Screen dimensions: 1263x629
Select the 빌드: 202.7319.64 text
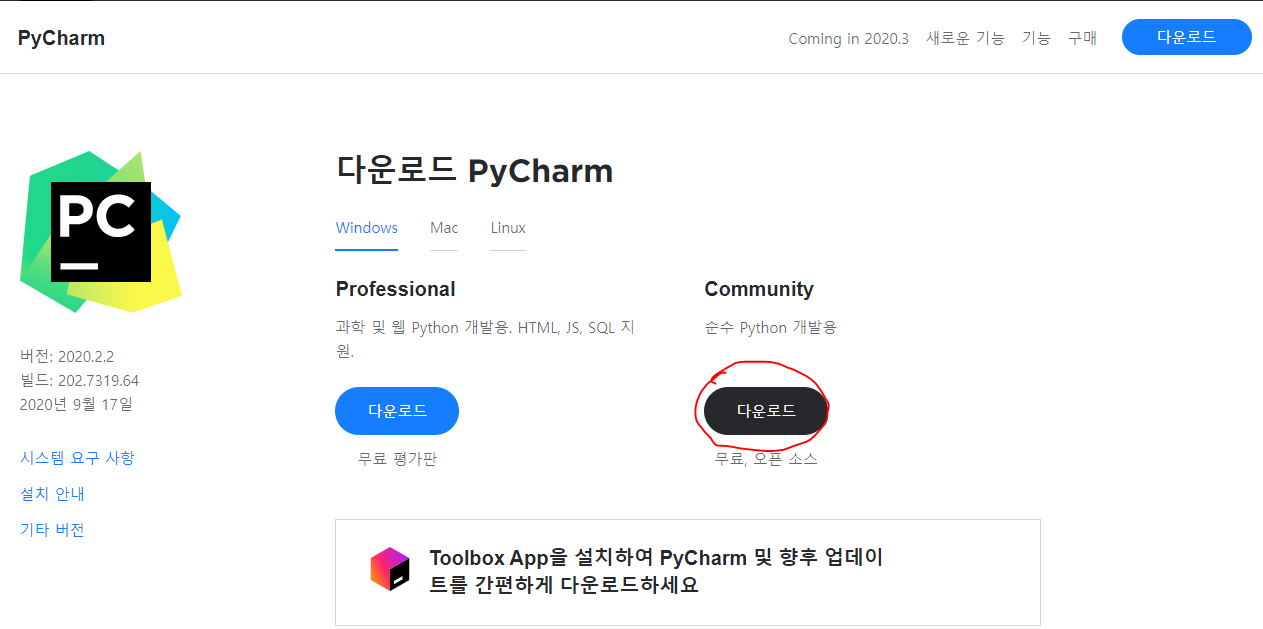click(80, 380)
